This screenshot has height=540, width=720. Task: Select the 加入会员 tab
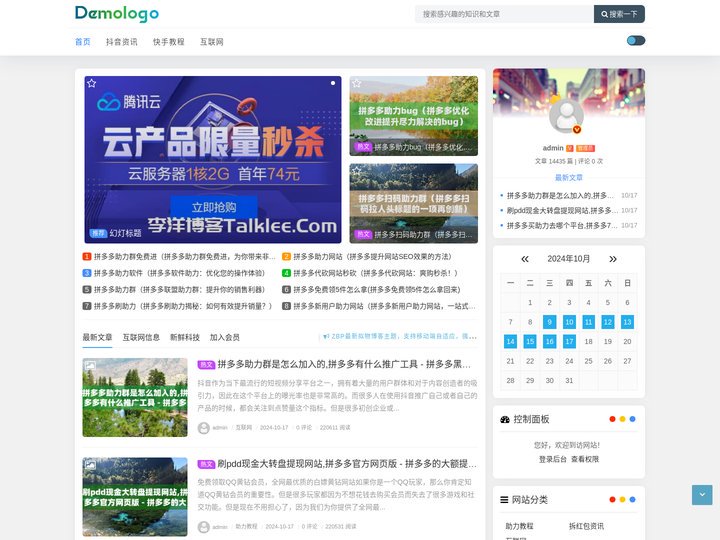click(x=225, y=338)
